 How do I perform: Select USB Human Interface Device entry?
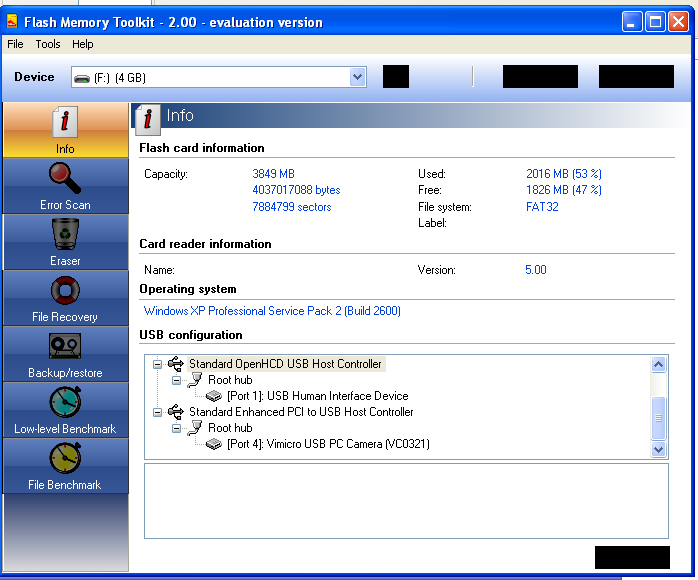[317, 396]
